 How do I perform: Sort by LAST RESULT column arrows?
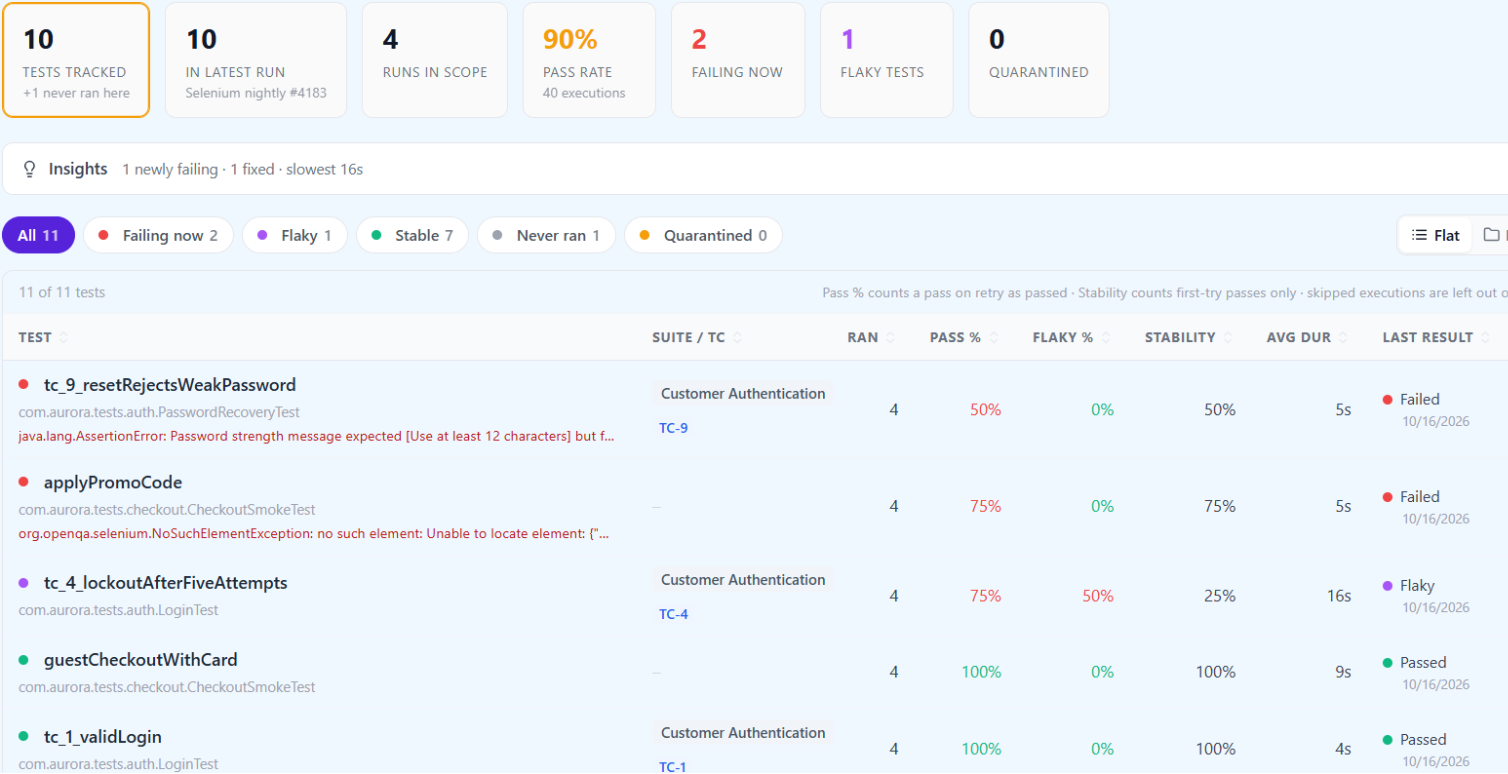pyautogui.click(x=1485, y=338)
